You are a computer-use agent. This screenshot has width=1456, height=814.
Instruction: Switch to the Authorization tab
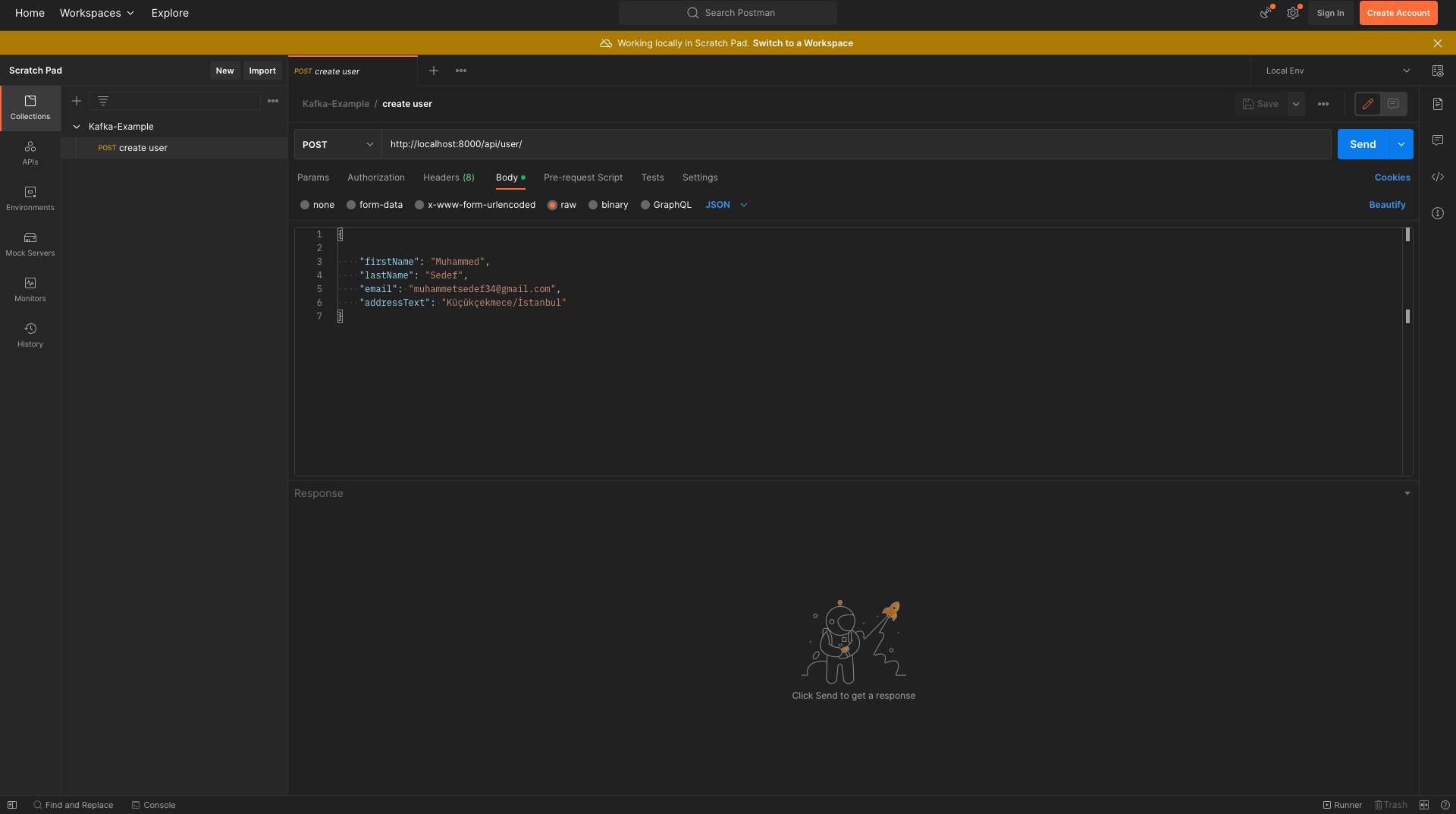tap(376, 178)
